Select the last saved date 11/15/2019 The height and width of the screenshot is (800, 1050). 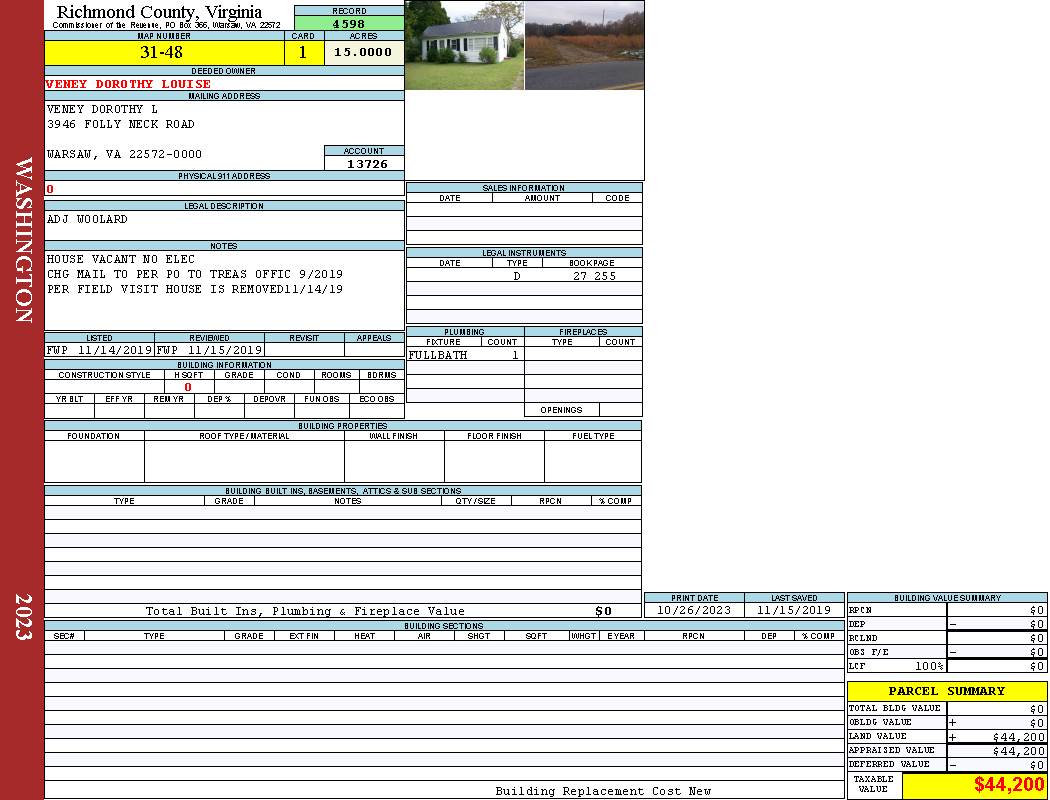point(793,610)
